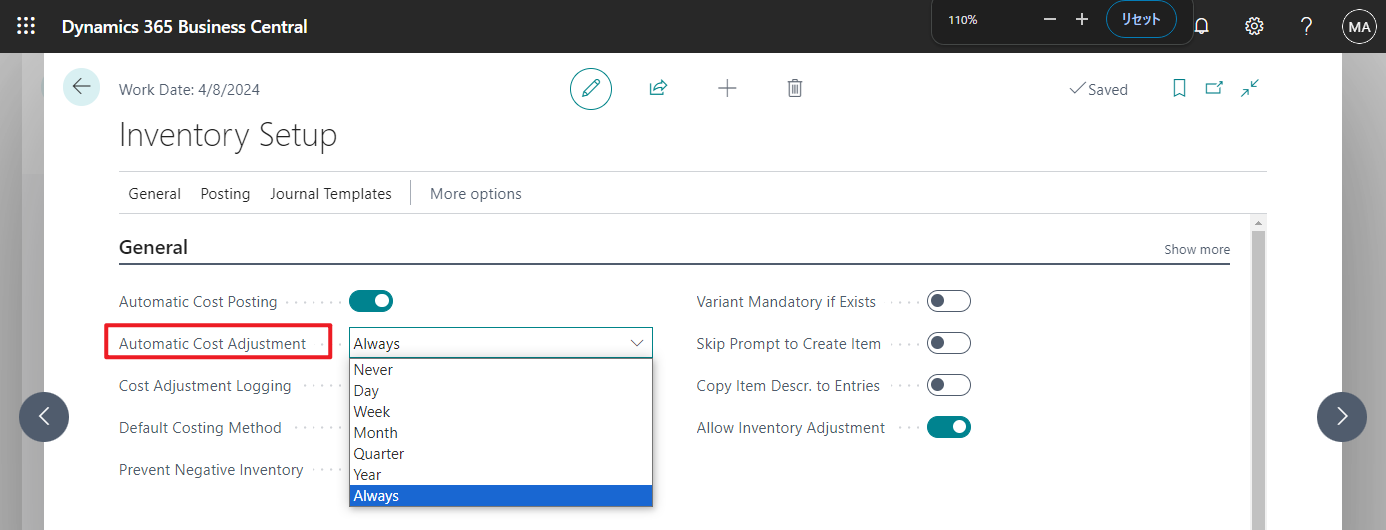
Task: Choose Month in Automatic Cost Adjustment list
Action: click(x=375, y=433)
